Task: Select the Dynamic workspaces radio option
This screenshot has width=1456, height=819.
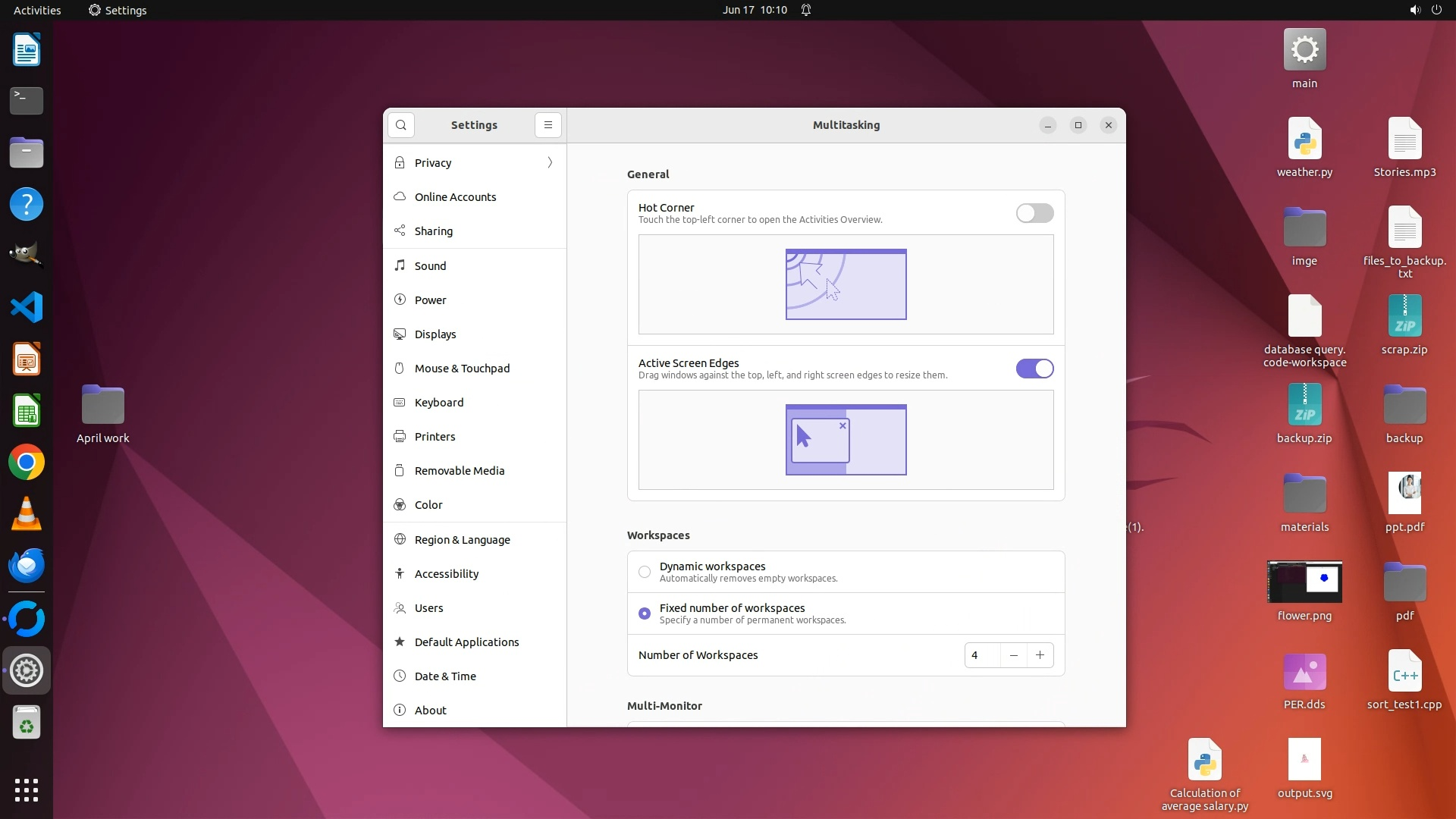Action: point(645,572)
